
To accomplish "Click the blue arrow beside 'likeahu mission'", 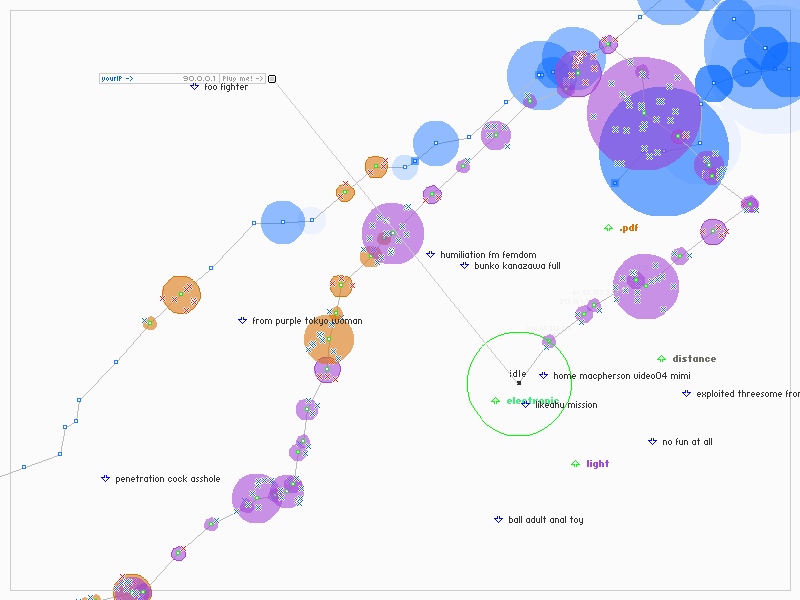I will tap(525, 405).
